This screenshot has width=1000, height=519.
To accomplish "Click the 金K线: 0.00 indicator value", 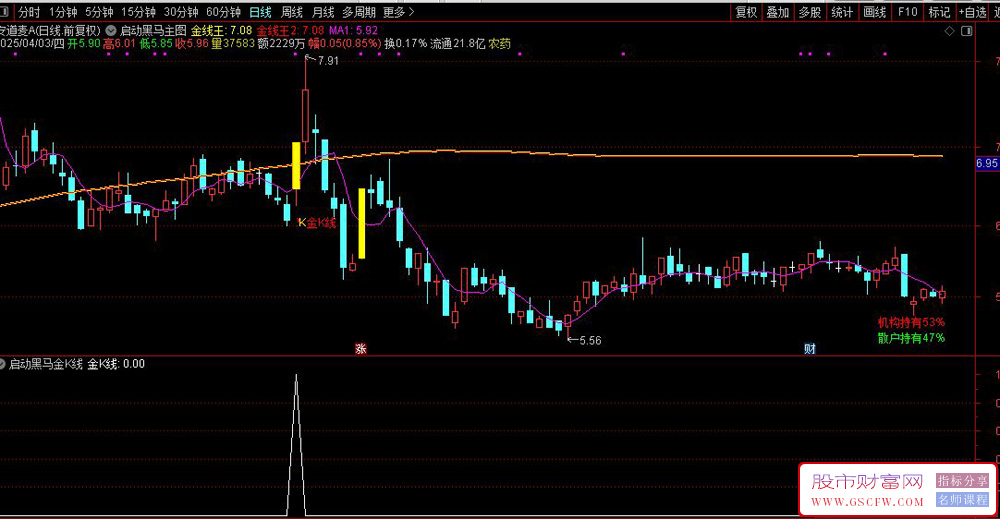I will (116, 364).
